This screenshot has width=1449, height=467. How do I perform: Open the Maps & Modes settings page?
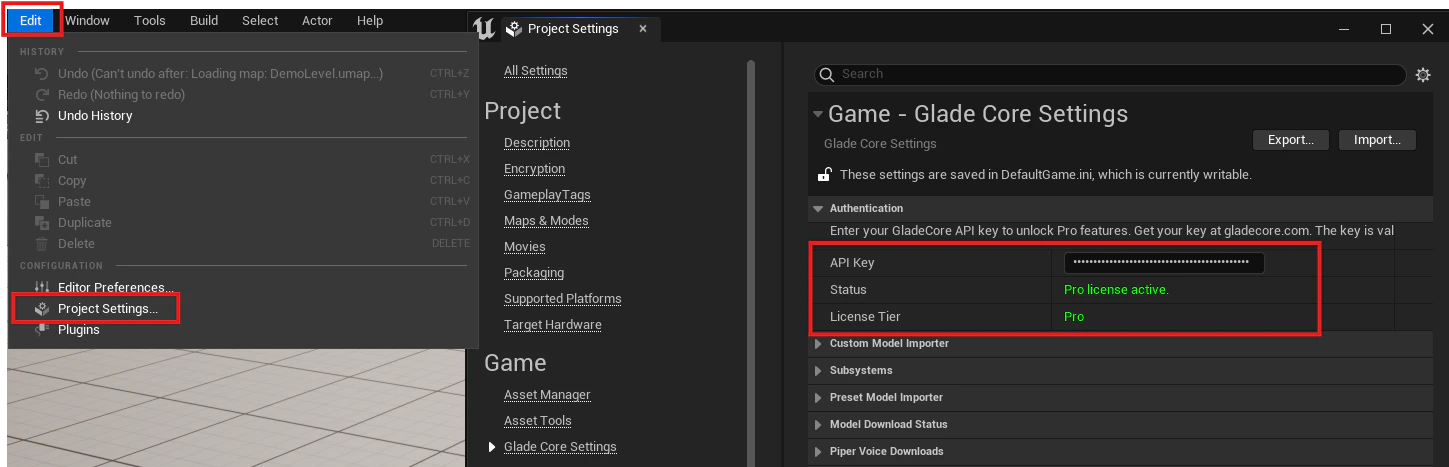click(x=546, y=221)
